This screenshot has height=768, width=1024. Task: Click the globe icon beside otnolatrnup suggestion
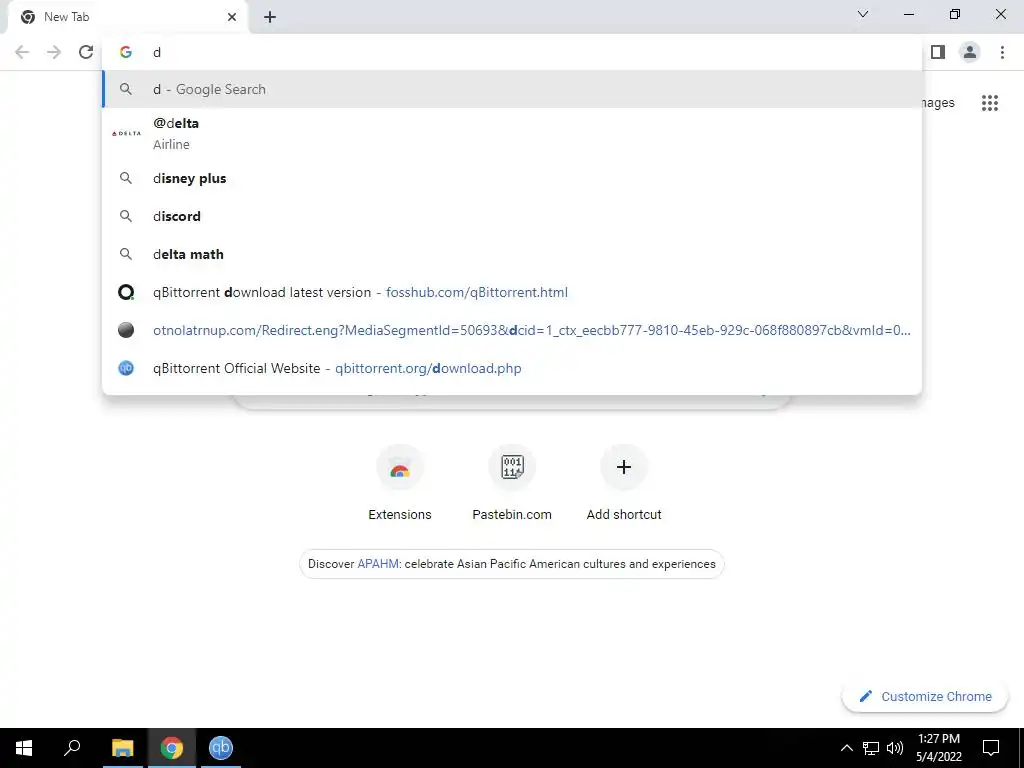point(126,330)
